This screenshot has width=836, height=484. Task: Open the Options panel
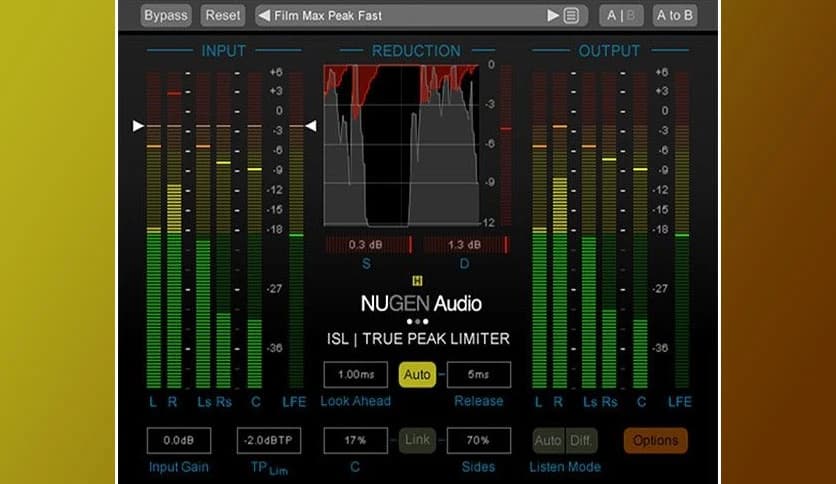click(656, 440)
